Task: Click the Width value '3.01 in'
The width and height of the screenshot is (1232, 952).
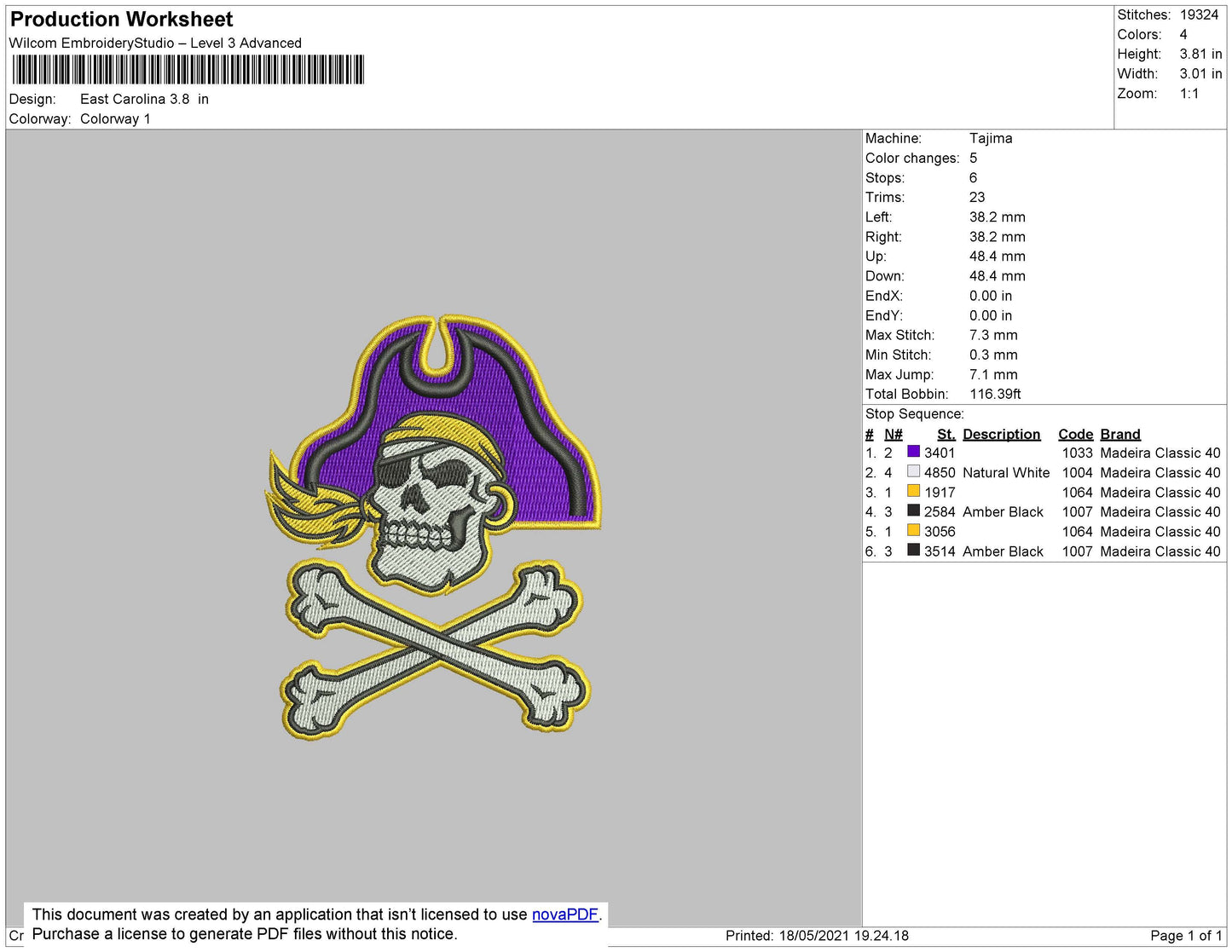Action: click(x=1200, y=73)
